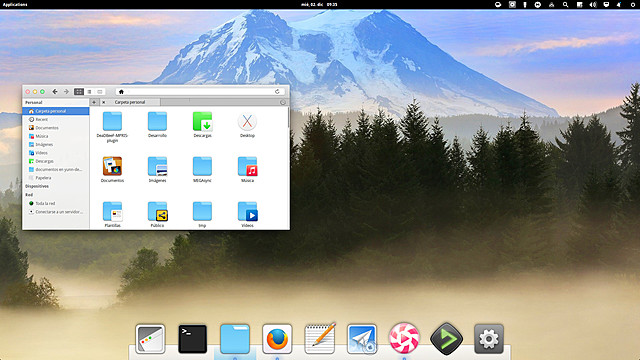Close the Carpeta personal tab

104,102
